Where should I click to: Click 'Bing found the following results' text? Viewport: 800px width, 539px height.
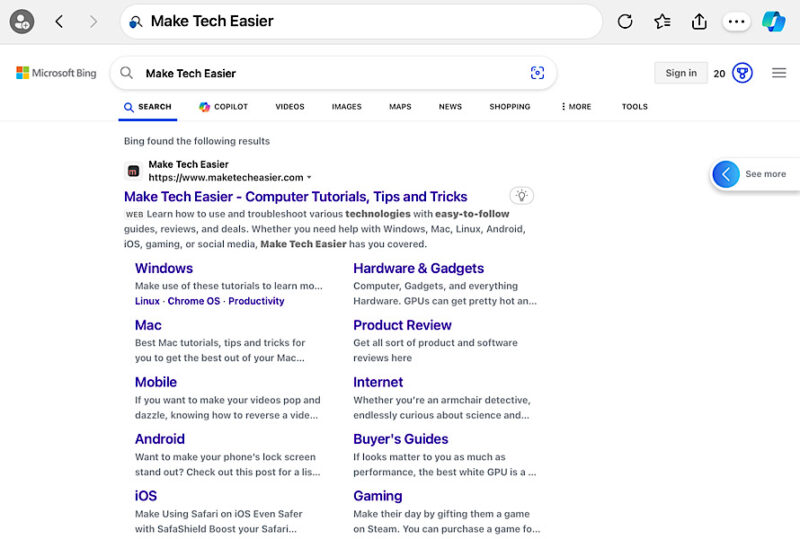(197, 141)
